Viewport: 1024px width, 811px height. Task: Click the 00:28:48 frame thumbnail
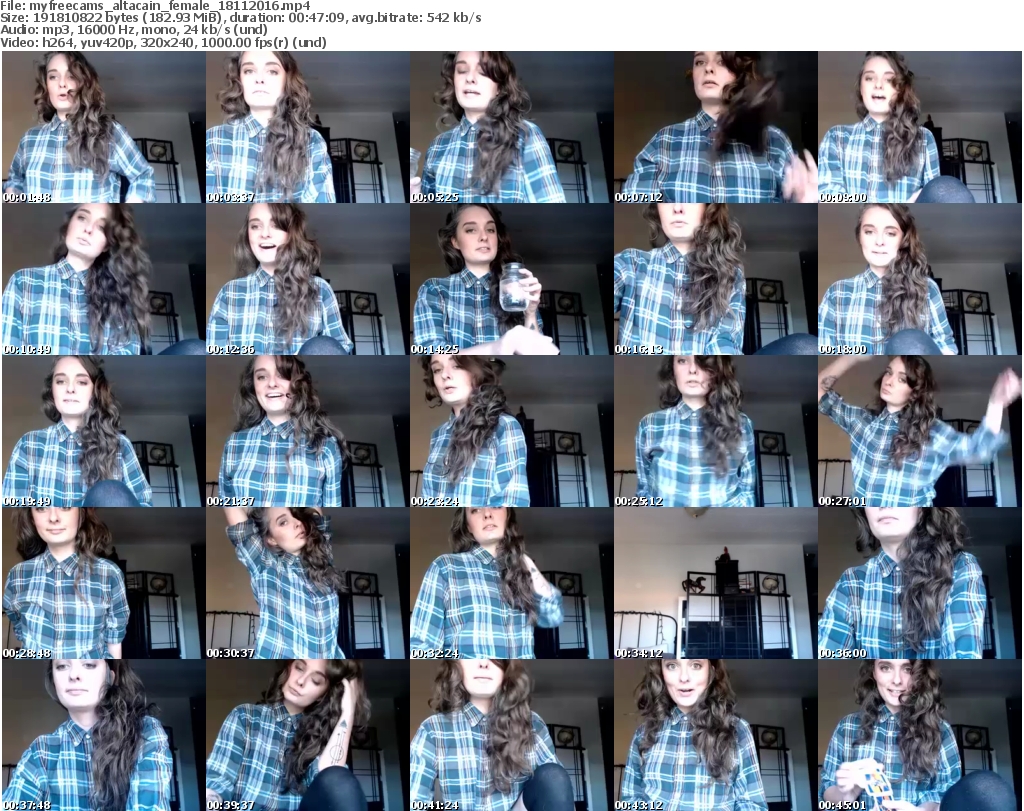coord(104,583)
